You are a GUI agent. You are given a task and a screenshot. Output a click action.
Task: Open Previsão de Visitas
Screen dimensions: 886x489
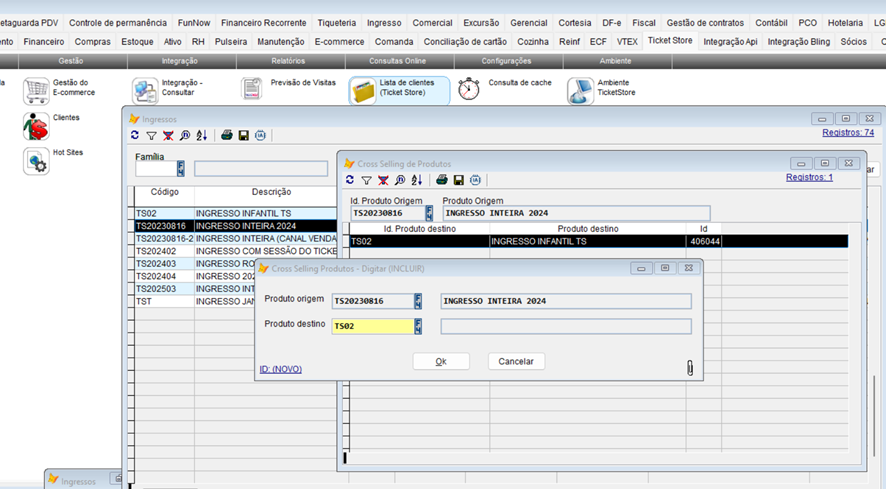[x=252, y=89]
